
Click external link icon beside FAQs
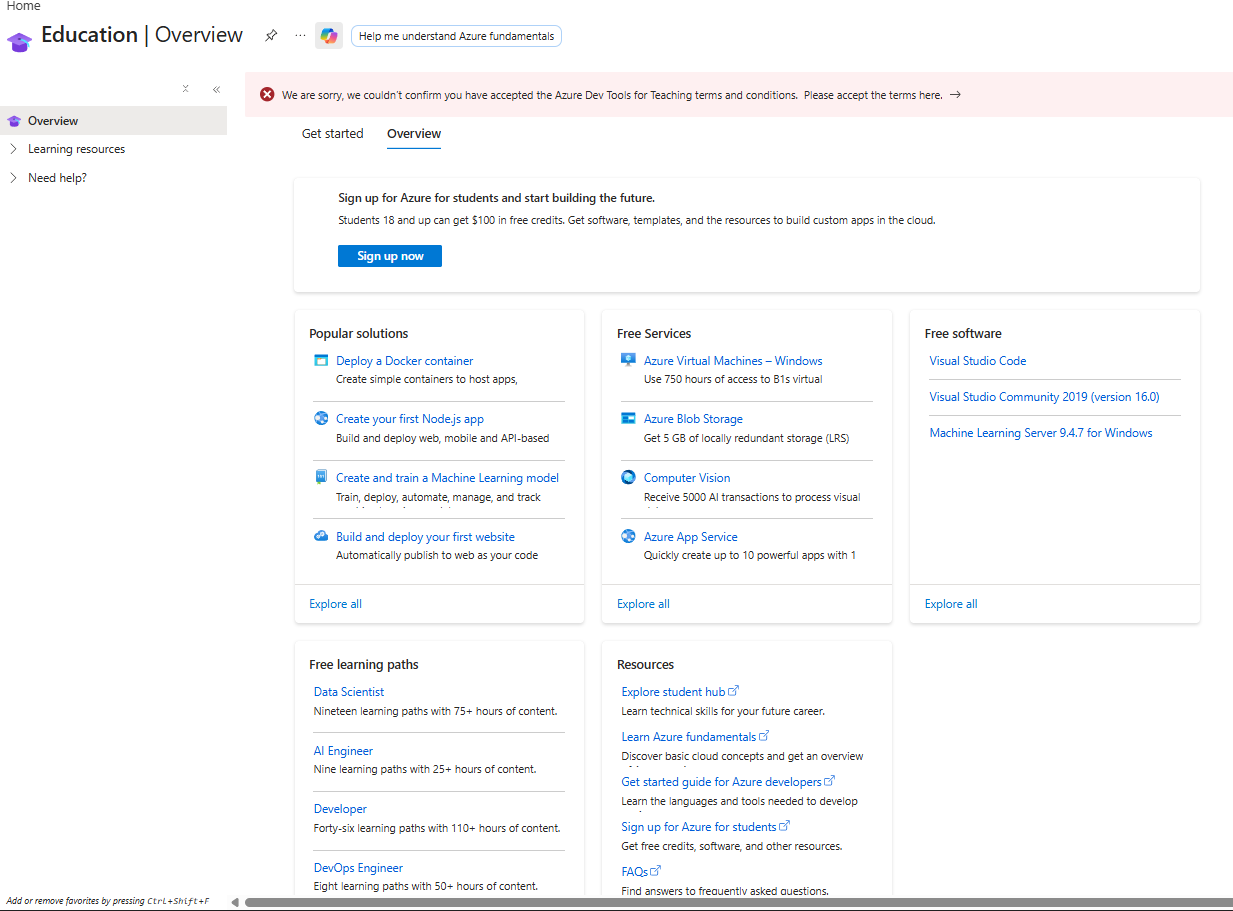656,871
